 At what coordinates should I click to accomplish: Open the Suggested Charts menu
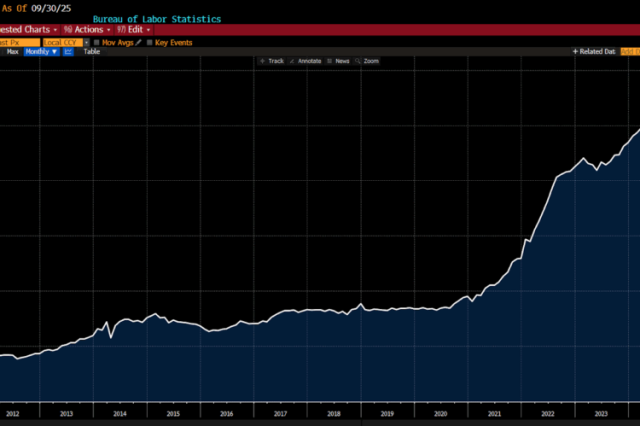[x=28, y=30]
